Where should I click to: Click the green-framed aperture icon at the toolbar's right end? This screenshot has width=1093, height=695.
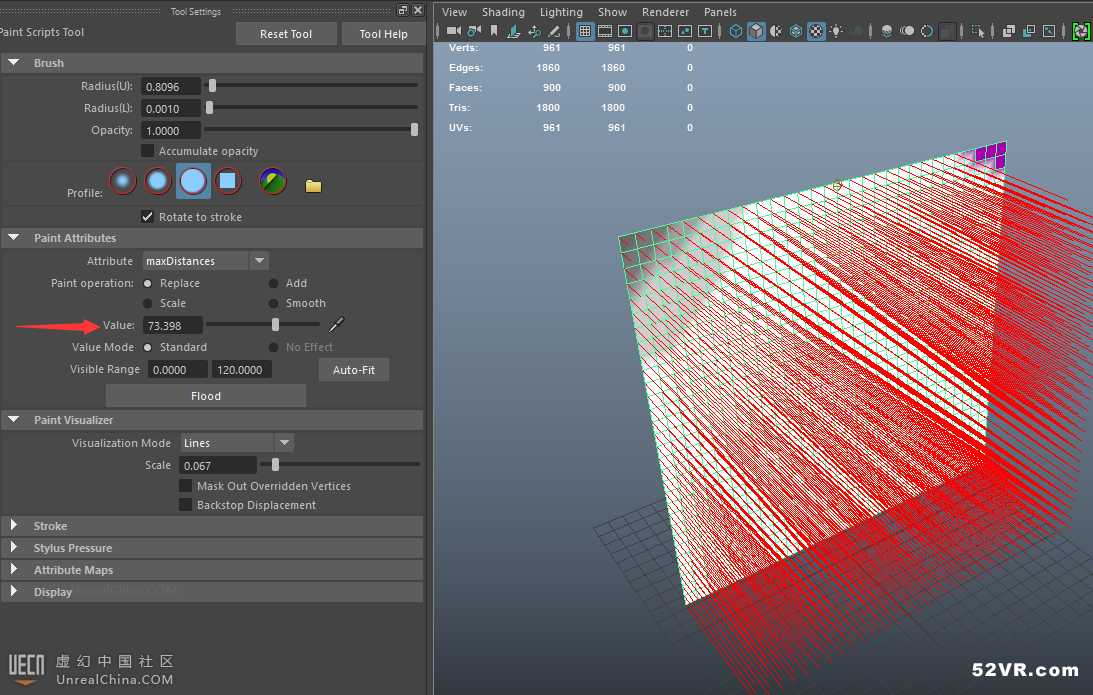pos(1081,31)
